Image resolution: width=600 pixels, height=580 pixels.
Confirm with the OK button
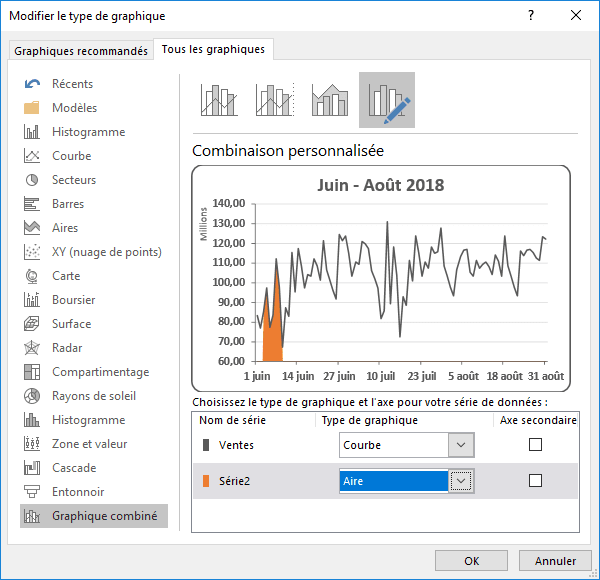471,561
